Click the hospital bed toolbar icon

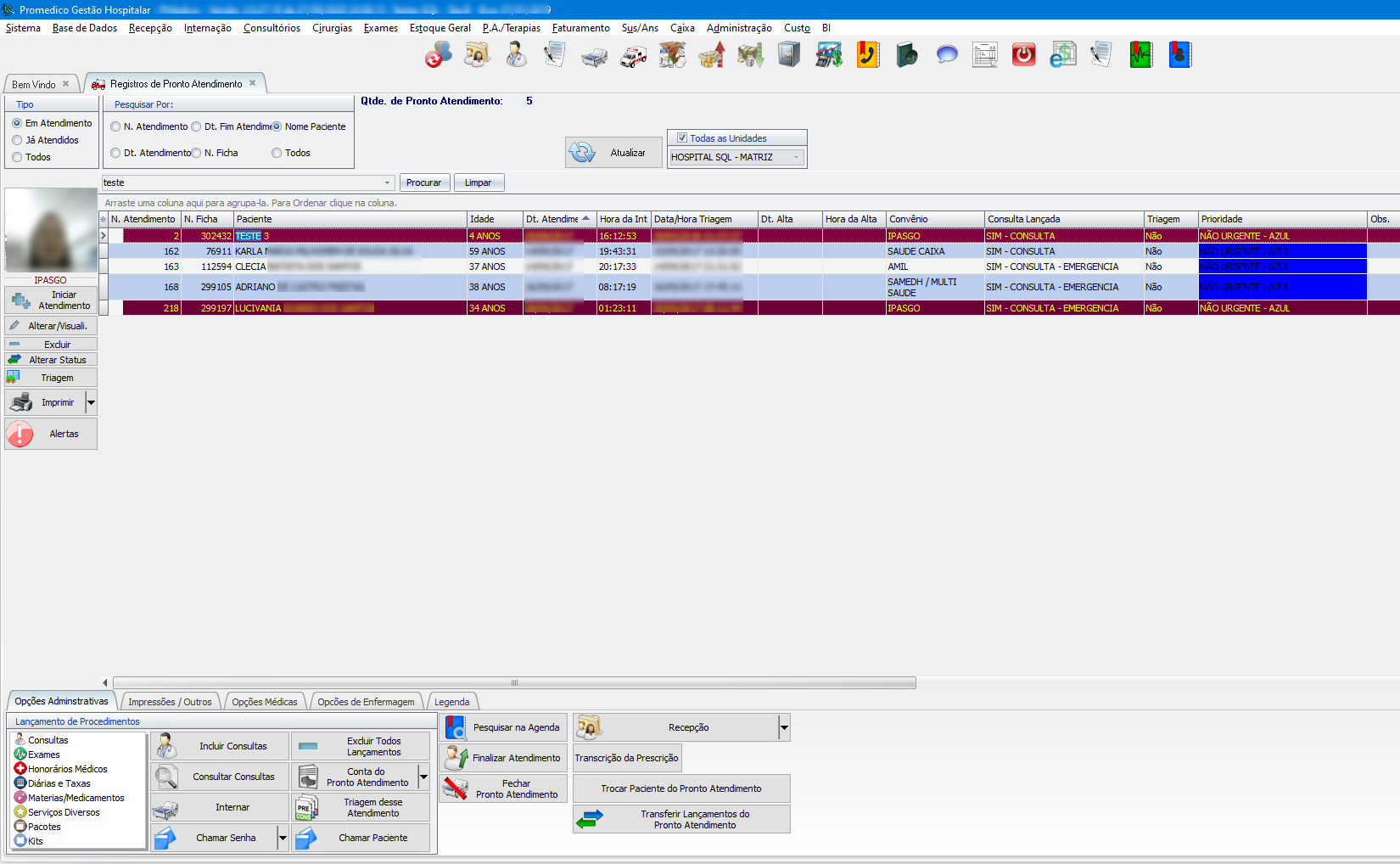coord(594,57)
